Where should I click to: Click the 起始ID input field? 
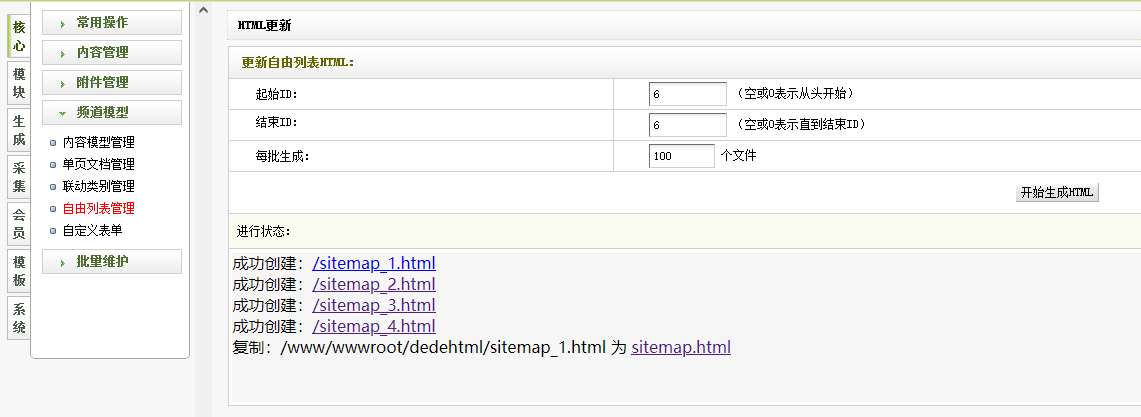(x=687, y=94)
